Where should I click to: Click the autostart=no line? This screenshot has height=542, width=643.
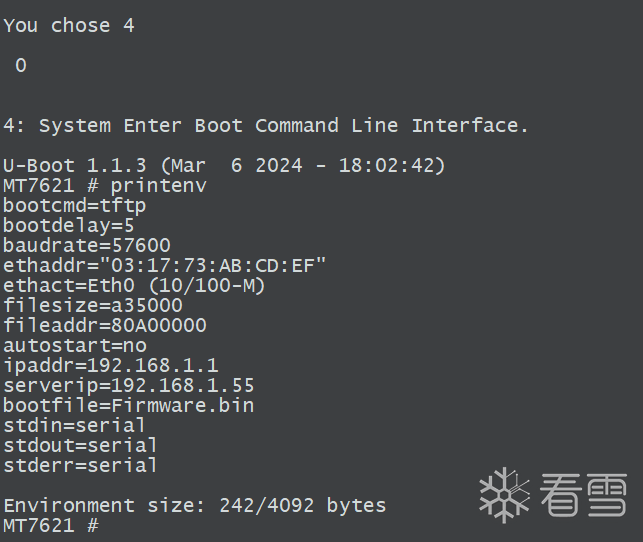(75, 346)
